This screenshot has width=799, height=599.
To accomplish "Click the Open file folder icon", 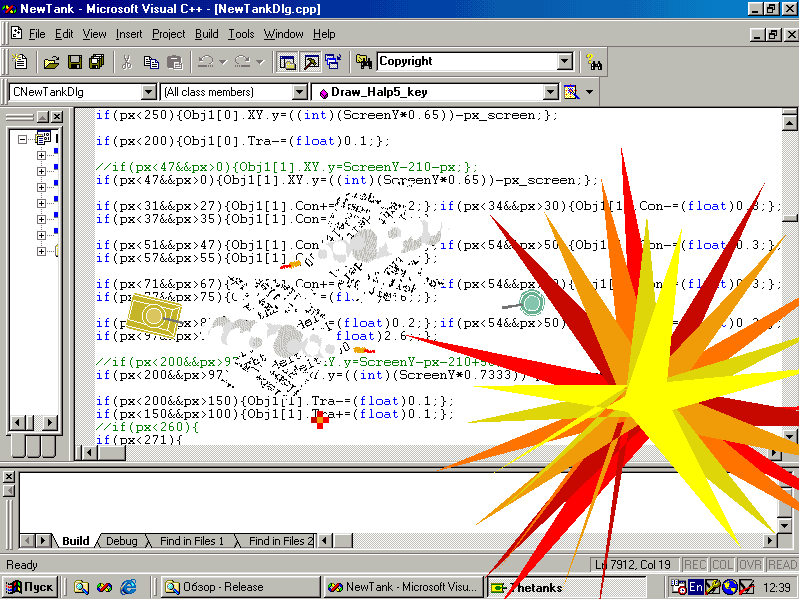I will tap(51, 62).
